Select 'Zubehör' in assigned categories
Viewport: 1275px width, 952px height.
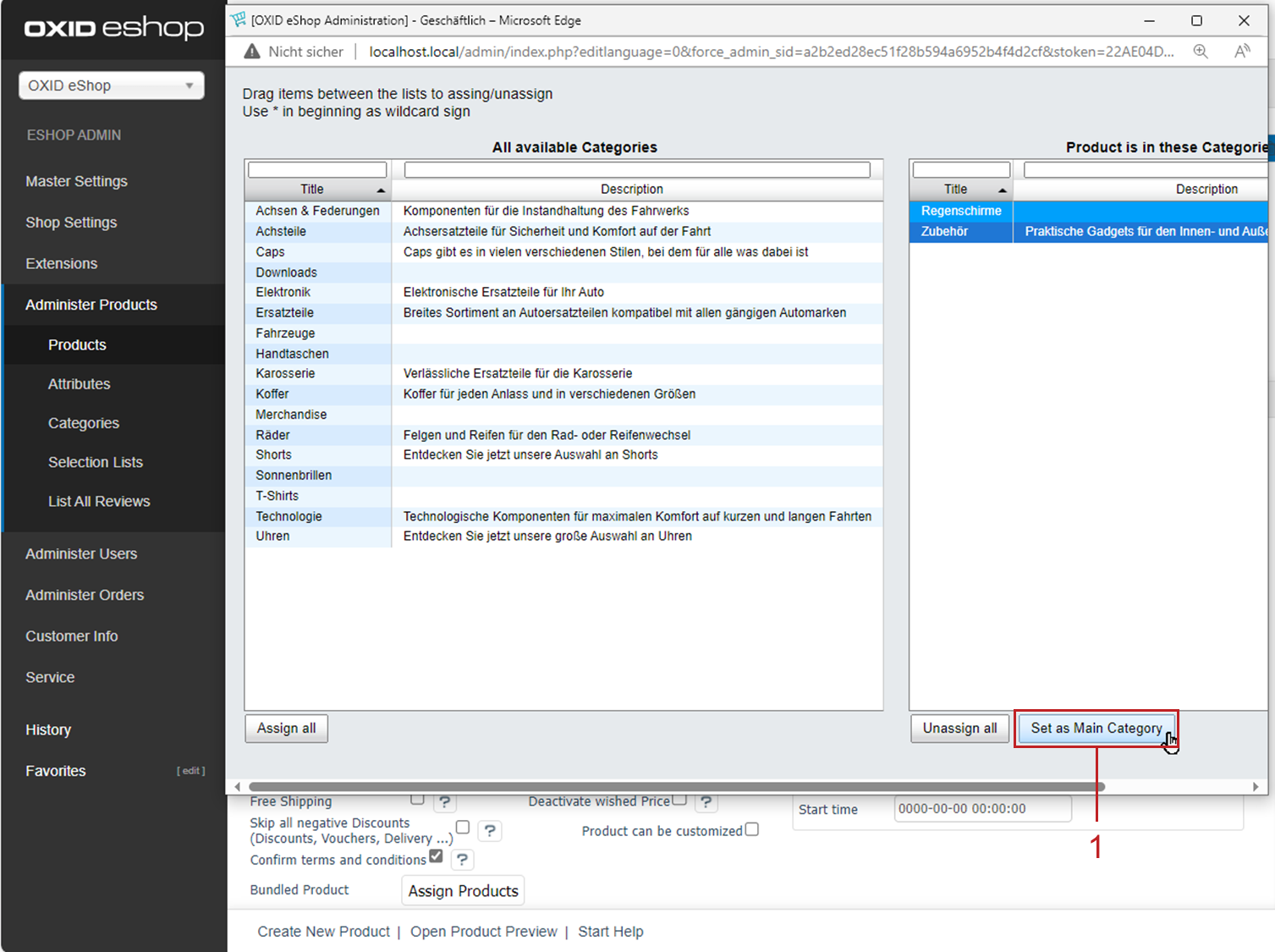(x=1089, y=231)
